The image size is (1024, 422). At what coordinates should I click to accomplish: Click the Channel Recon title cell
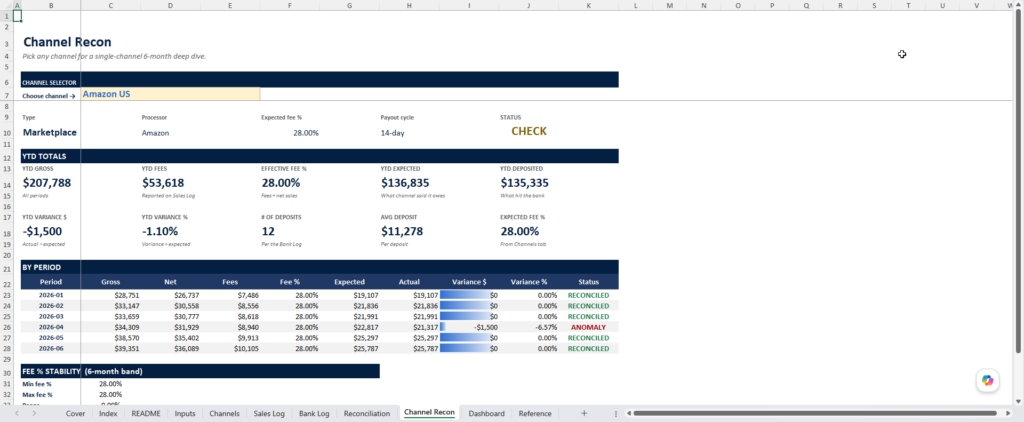[x=67, y=42]
